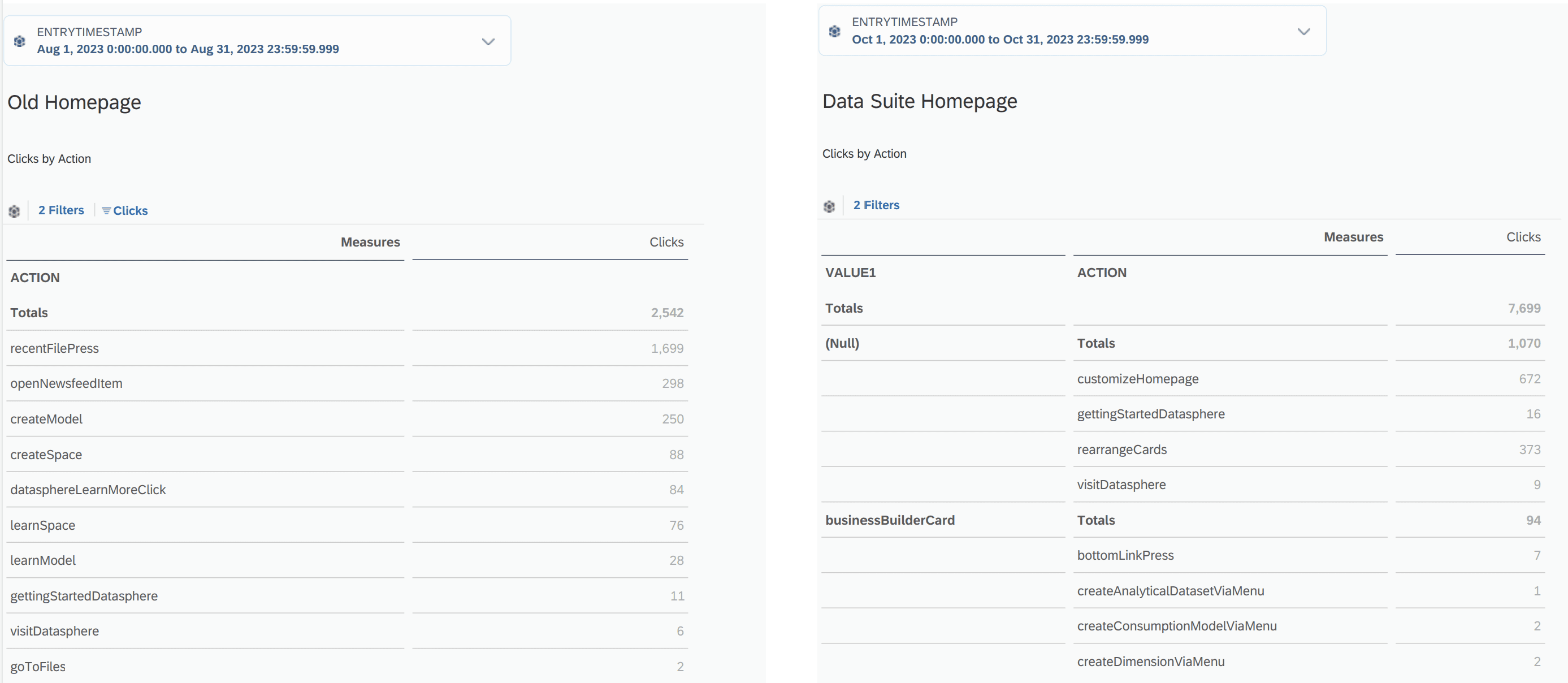The width and height of the screenshot is (1568, 683).
Task: Click the filter icon beside the Aug 2023 timestamp
Action: [19, 41]
